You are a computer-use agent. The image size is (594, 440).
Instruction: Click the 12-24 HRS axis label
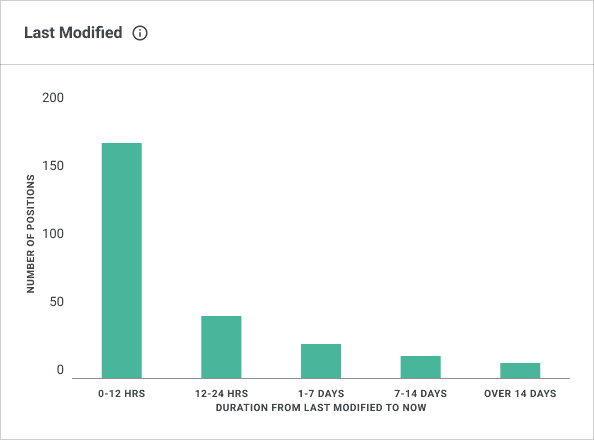222,393
